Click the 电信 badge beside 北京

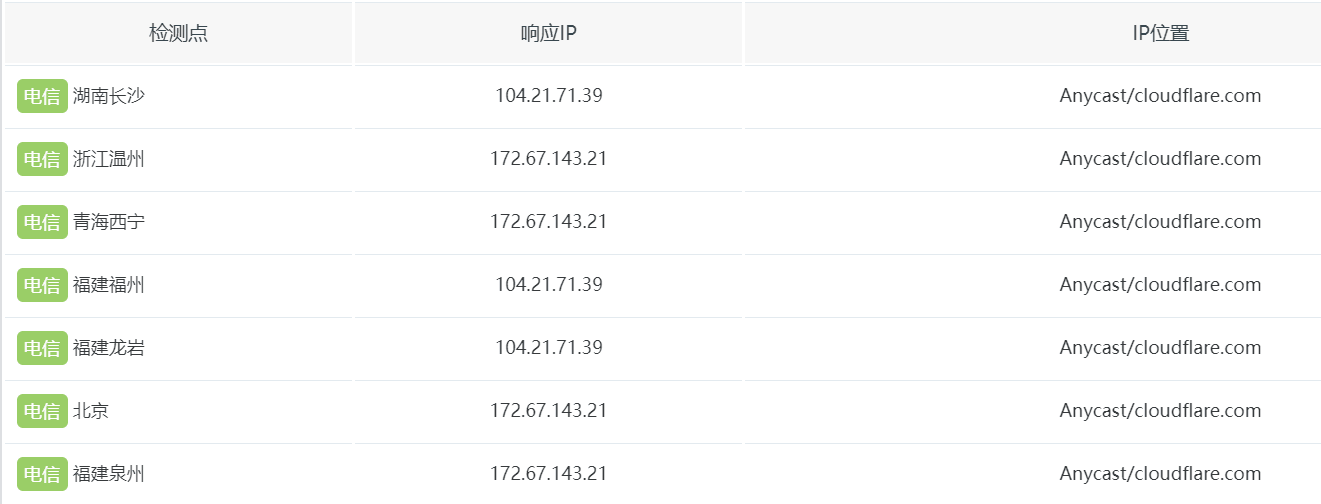(42, 411)
